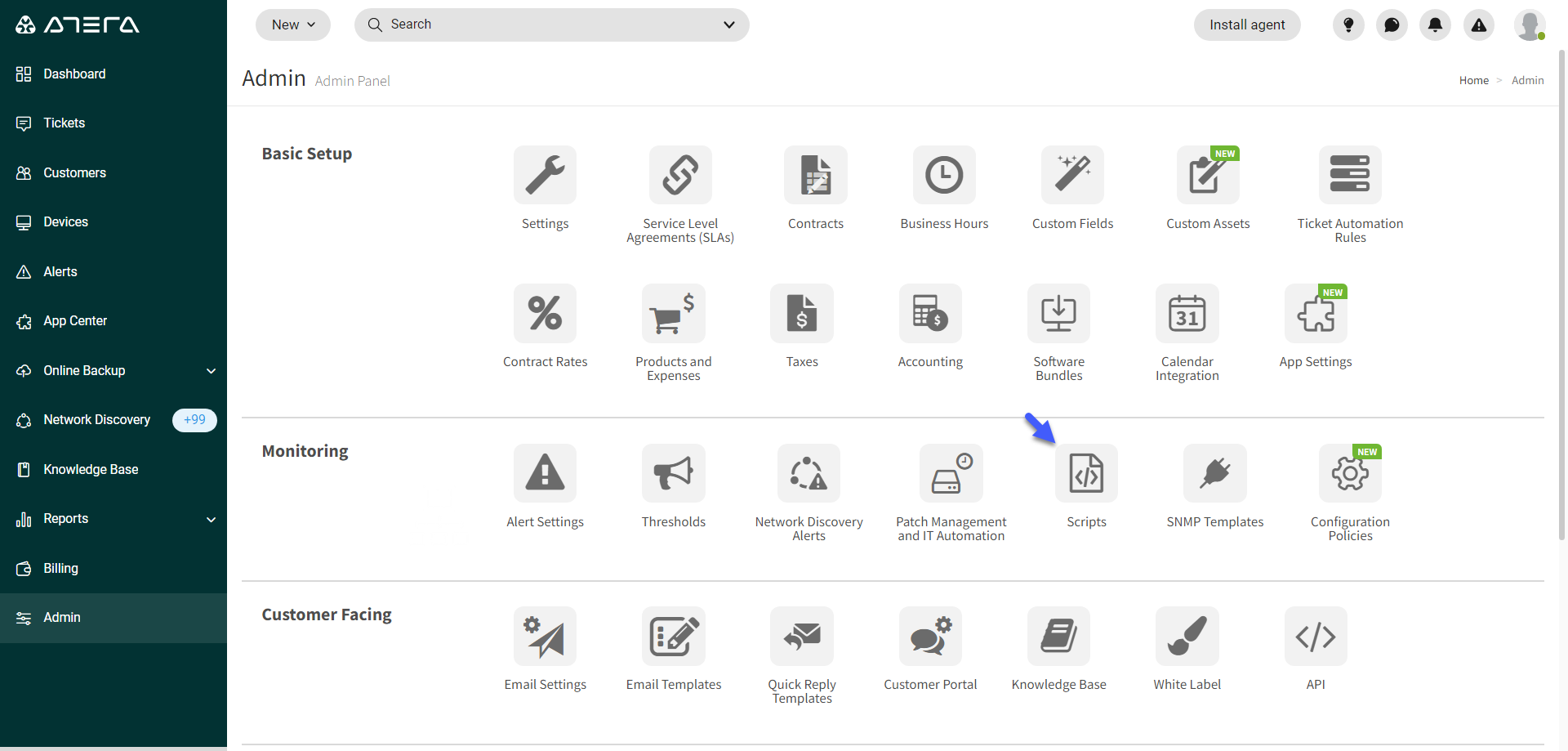
Task: Select Tickets in the sidebar
Action: coord(64,123)
